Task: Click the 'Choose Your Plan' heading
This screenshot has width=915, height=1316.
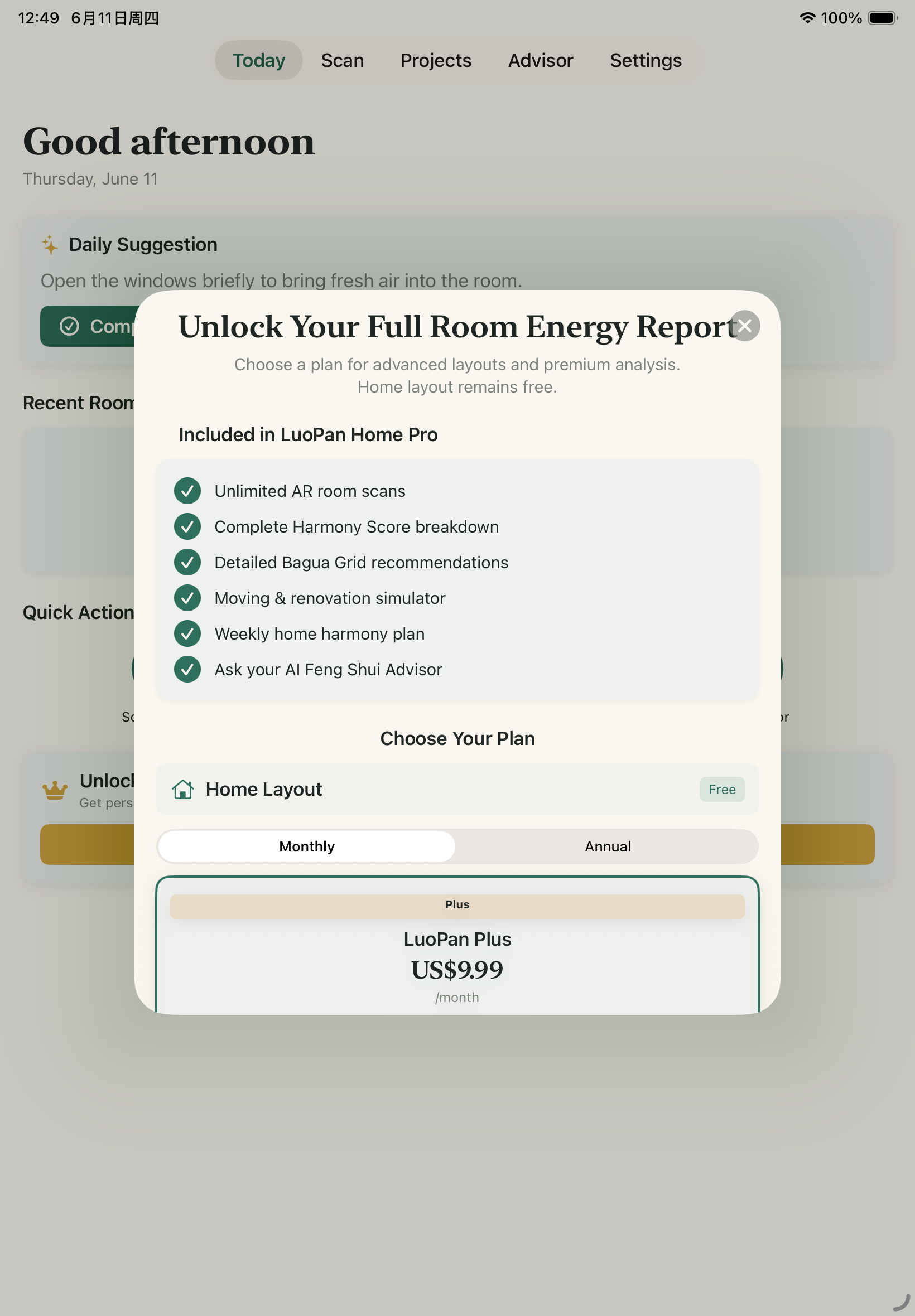Action: 458,738
